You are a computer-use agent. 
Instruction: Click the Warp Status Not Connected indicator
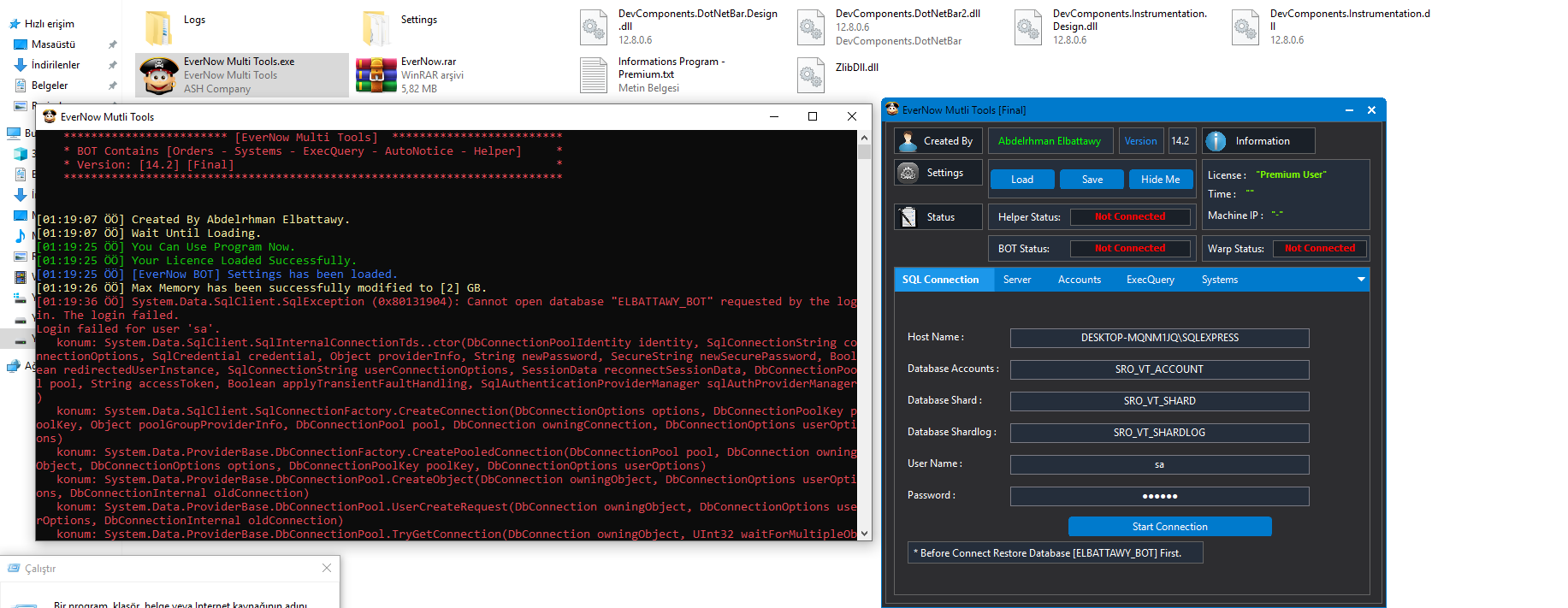click(x=1320, y=249)
